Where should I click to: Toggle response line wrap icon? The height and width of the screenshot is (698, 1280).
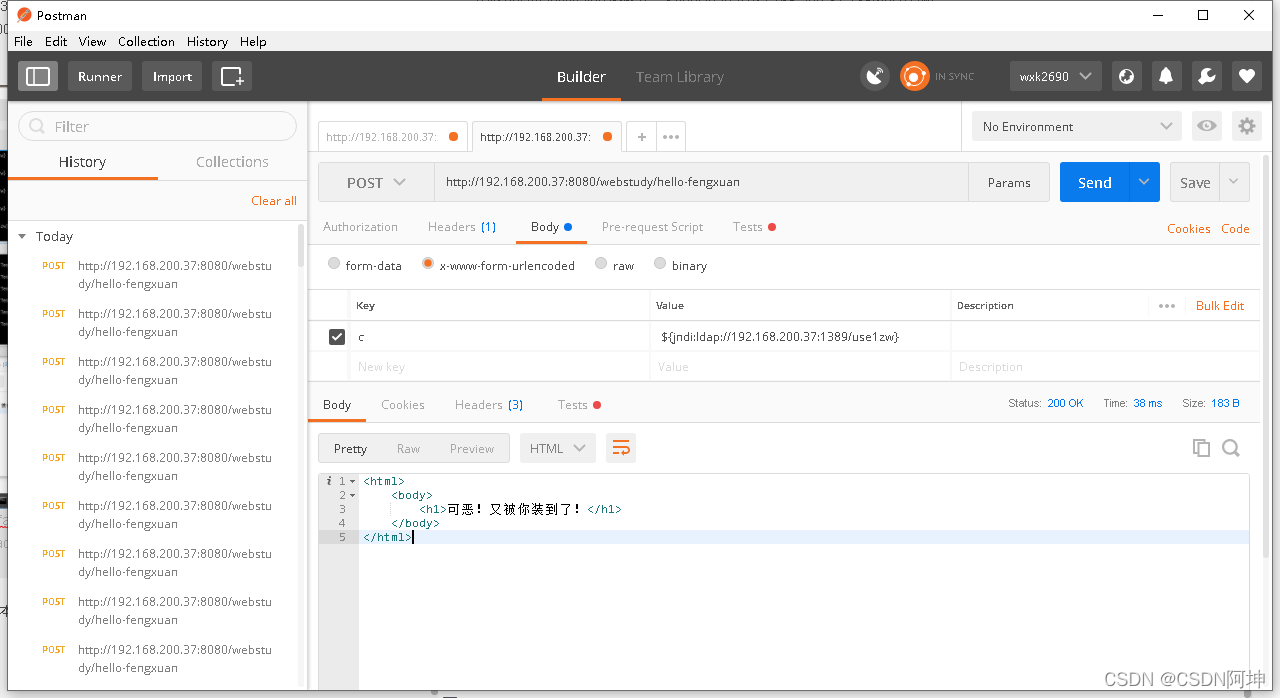pos(621,448)
